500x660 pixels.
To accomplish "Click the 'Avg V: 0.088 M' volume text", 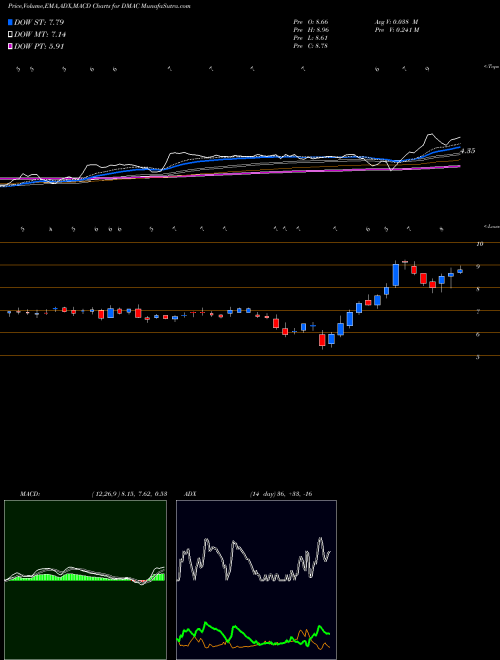I will [x=396, y=22].
